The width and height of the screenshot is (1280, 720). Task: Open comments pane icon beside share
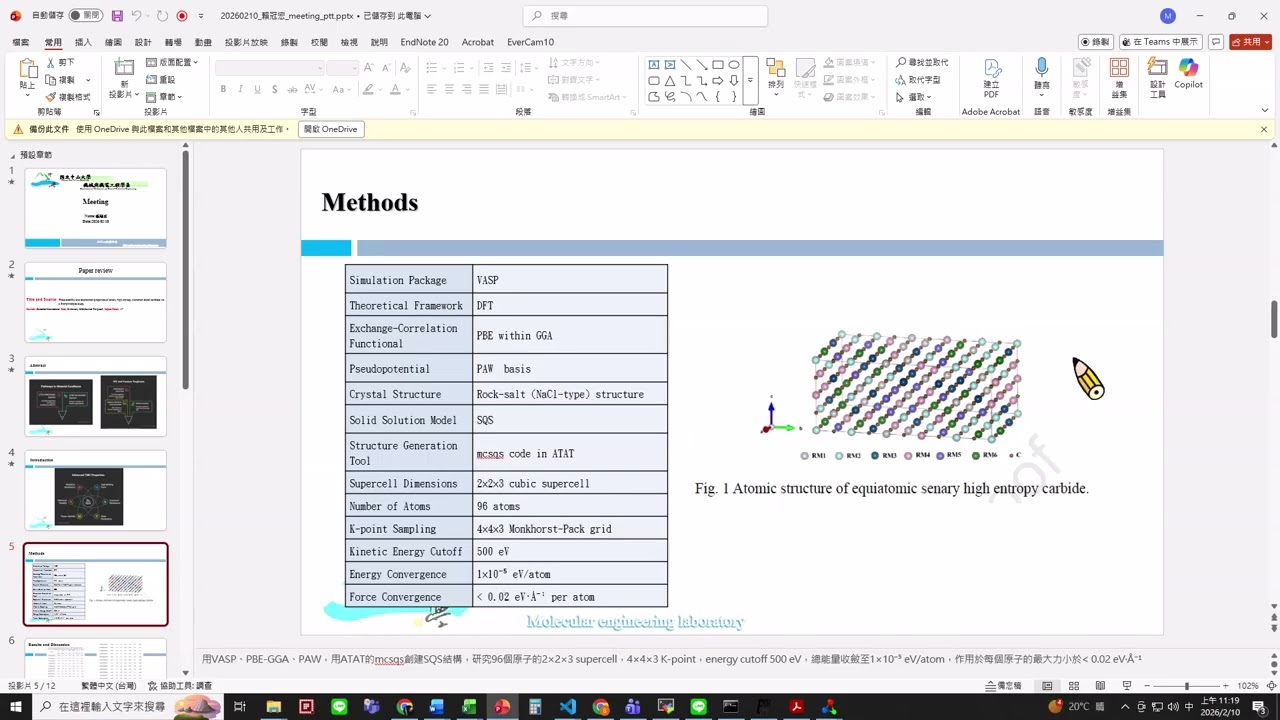[1216, 42]
